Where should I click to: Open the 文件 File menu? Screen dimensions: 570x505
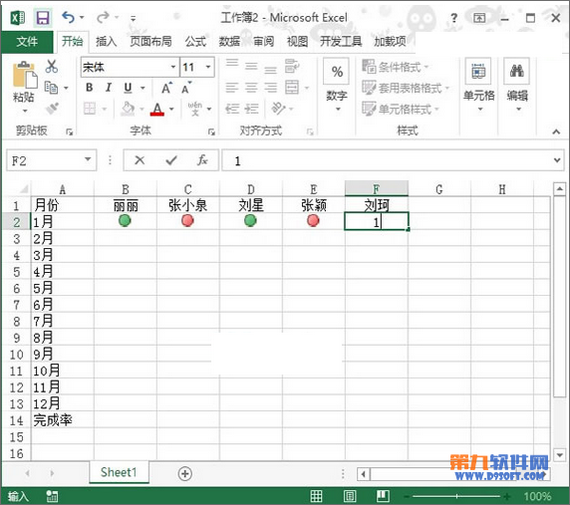click(x=27, y=41)
